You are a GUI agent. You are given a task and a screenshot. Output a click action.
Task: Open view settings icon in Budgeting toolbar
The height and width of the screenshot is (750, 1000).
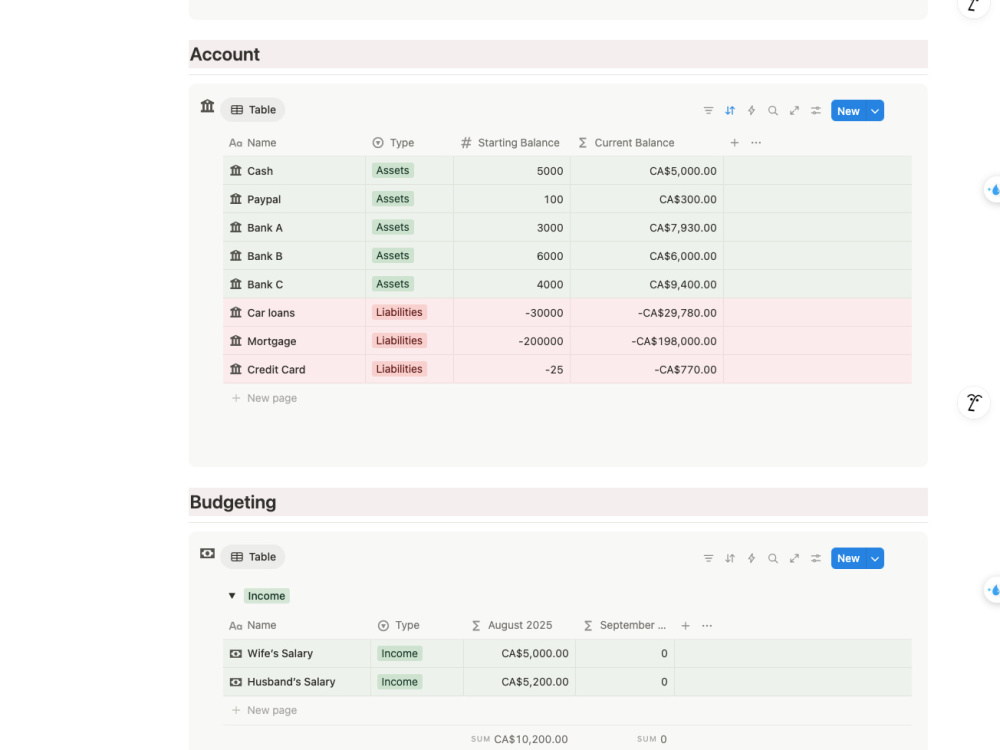click(x=816, y=558)
